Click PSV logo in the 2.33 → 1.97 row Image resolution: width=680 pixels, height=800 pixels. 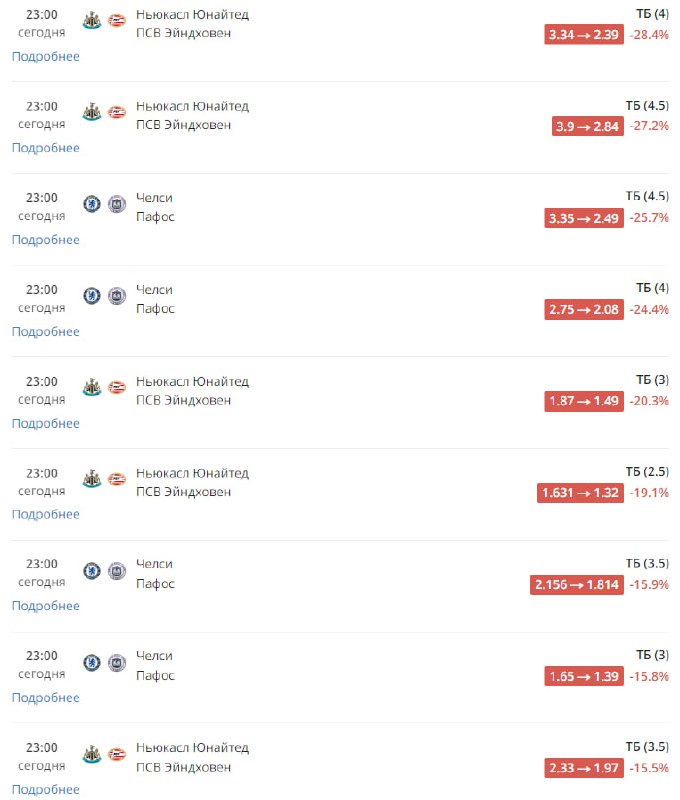point(117,754)
